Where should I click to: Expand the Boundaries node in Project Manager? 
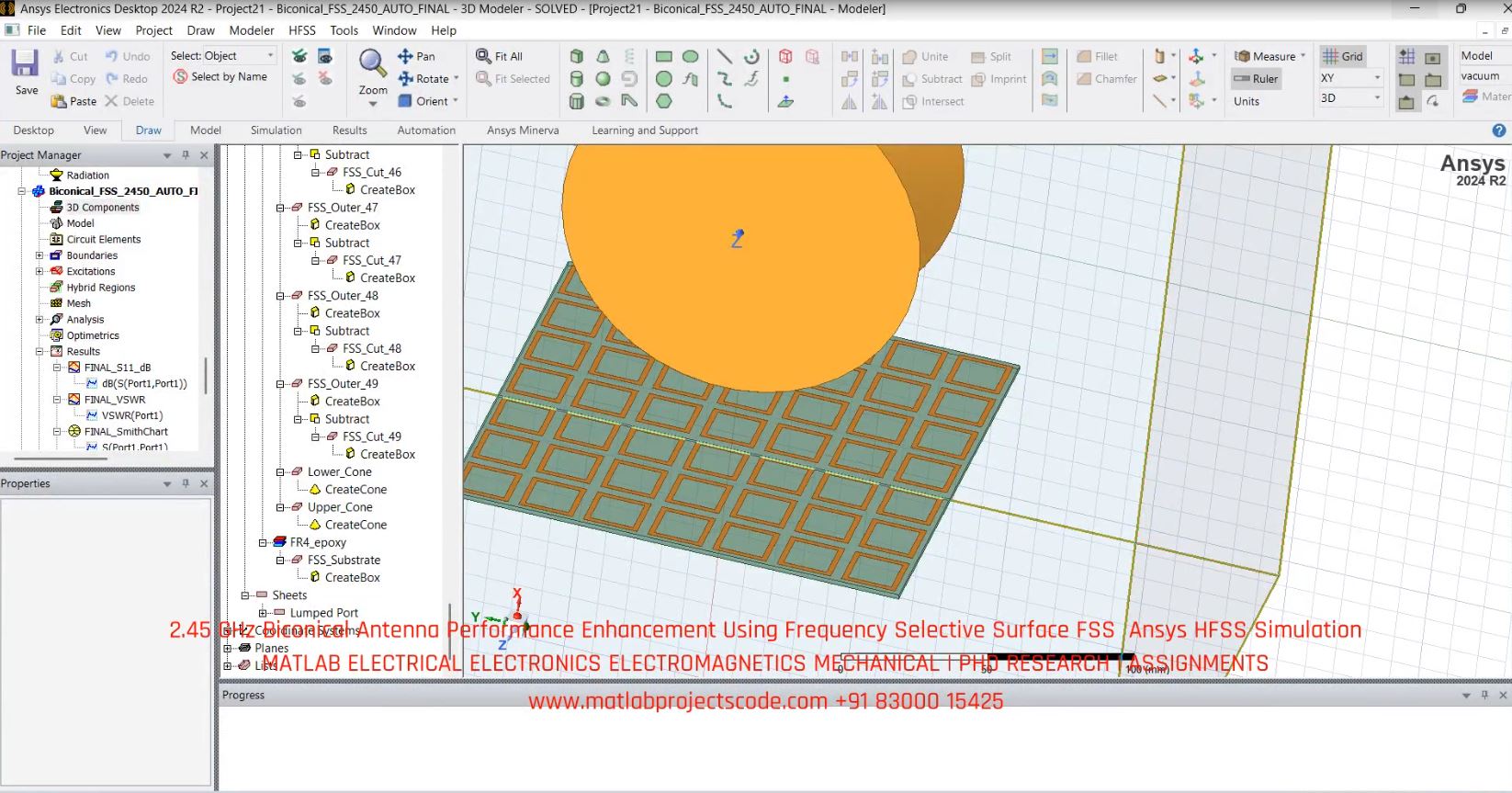click(x=39, y=255)
